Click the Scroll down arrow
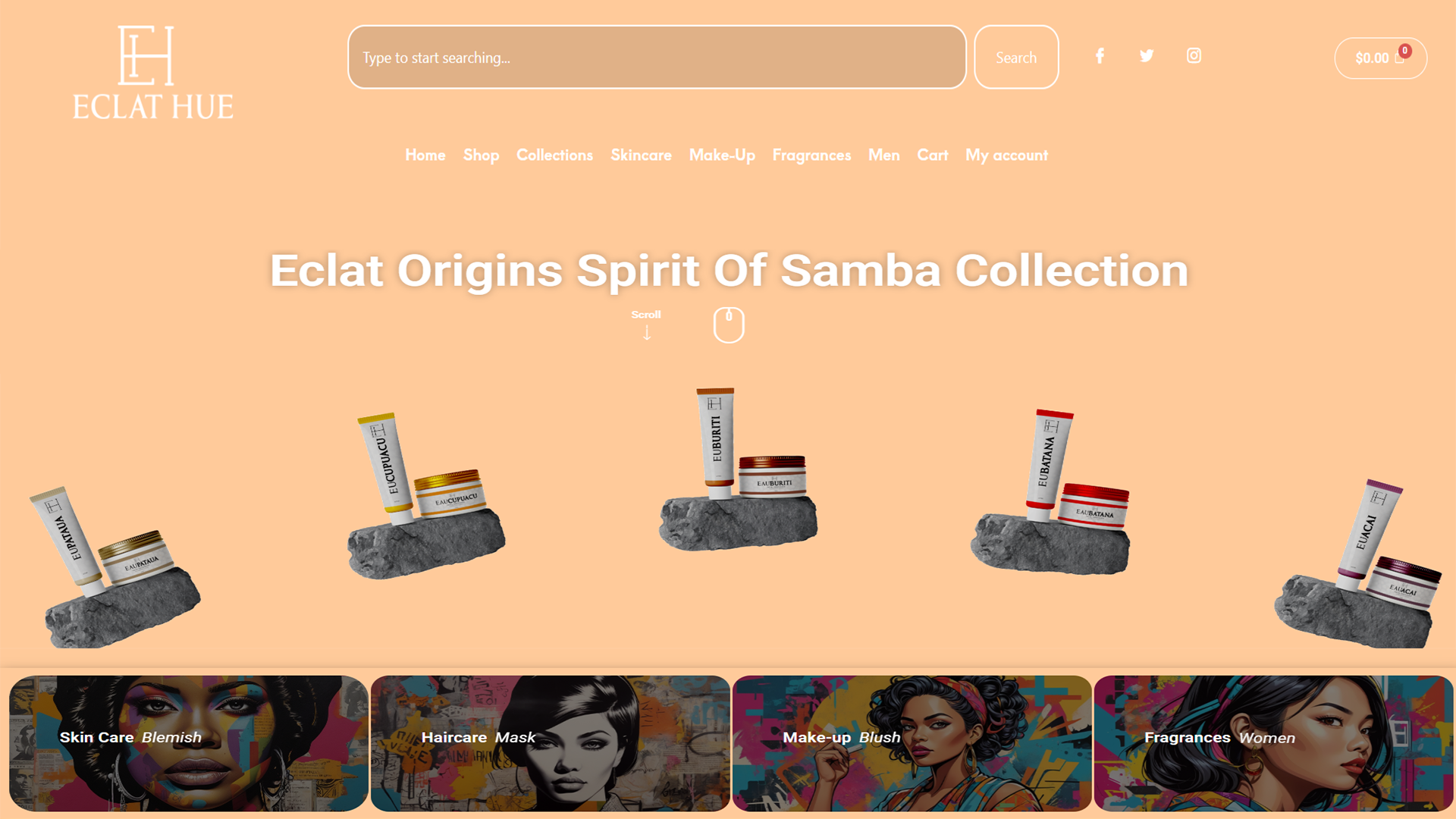Screen dimensions: 1456x819 pos(647,333)
